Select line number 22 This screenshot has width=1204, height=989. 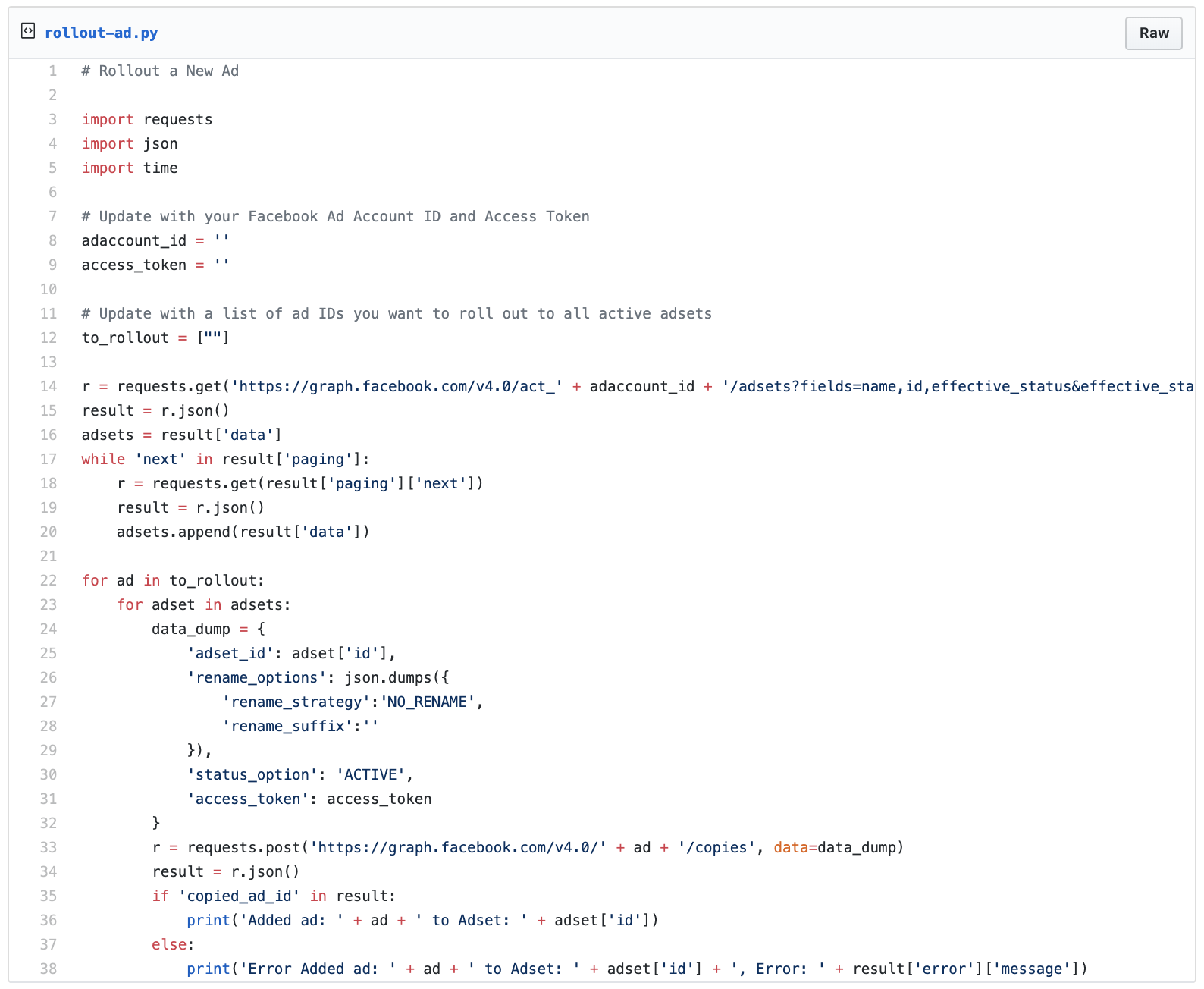49,580
